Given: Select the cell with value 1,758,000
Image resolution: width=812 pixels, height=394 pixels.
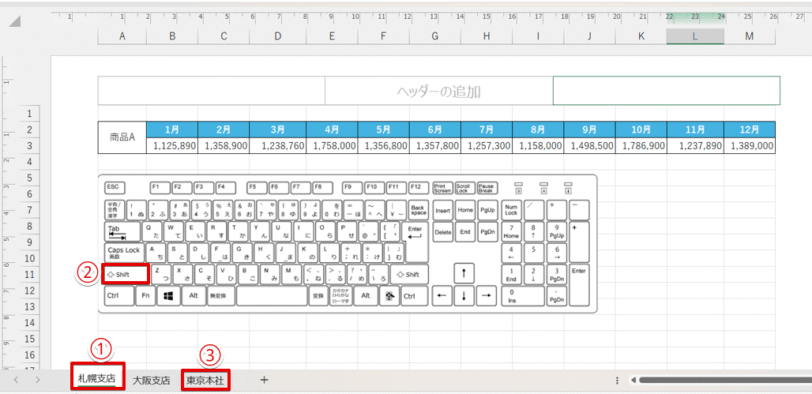Looking at the screenshot, I should click(332, 145).
